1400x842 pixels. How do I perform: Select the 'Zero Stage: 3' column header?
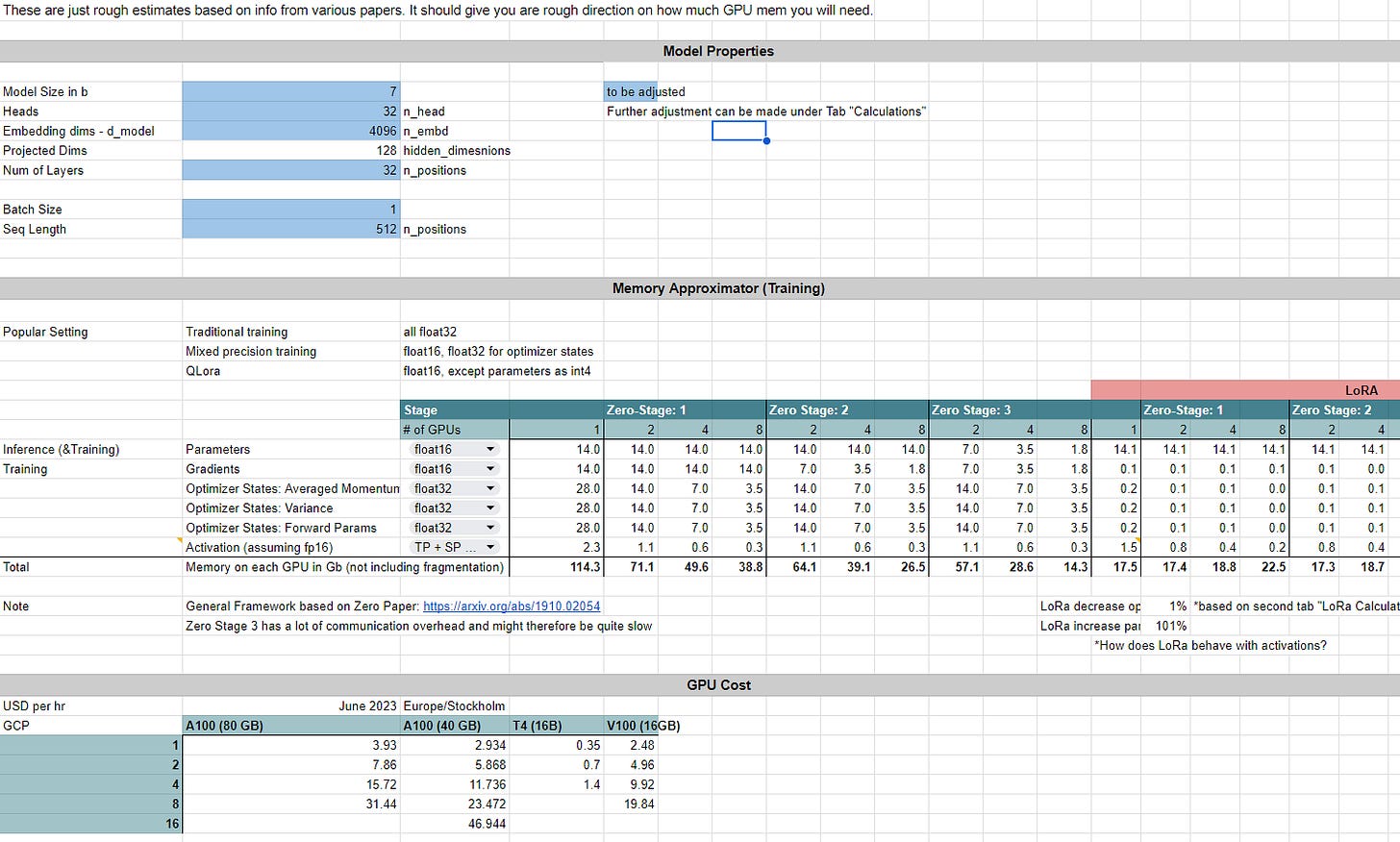1010,409
